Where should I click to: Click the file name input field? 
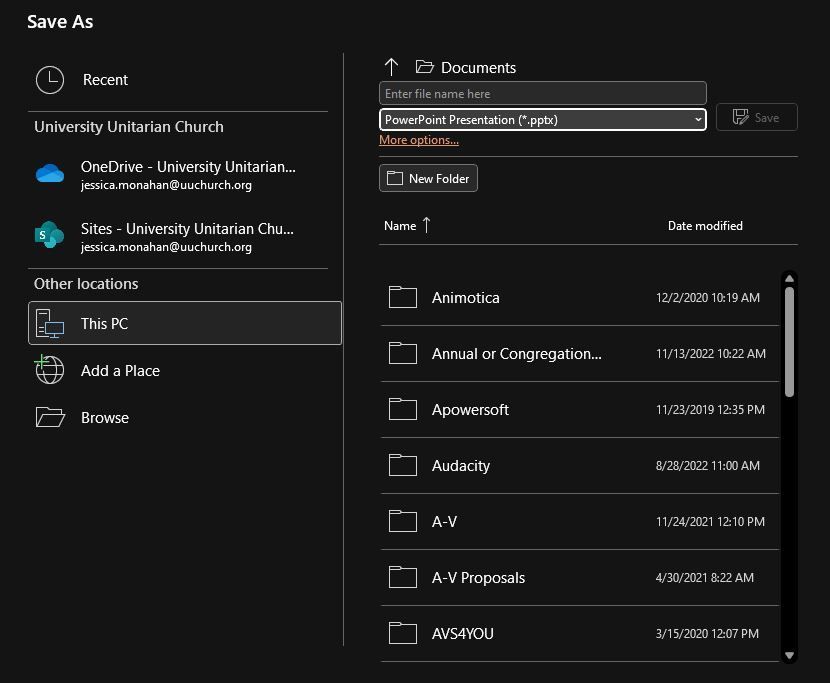[543, 93]
